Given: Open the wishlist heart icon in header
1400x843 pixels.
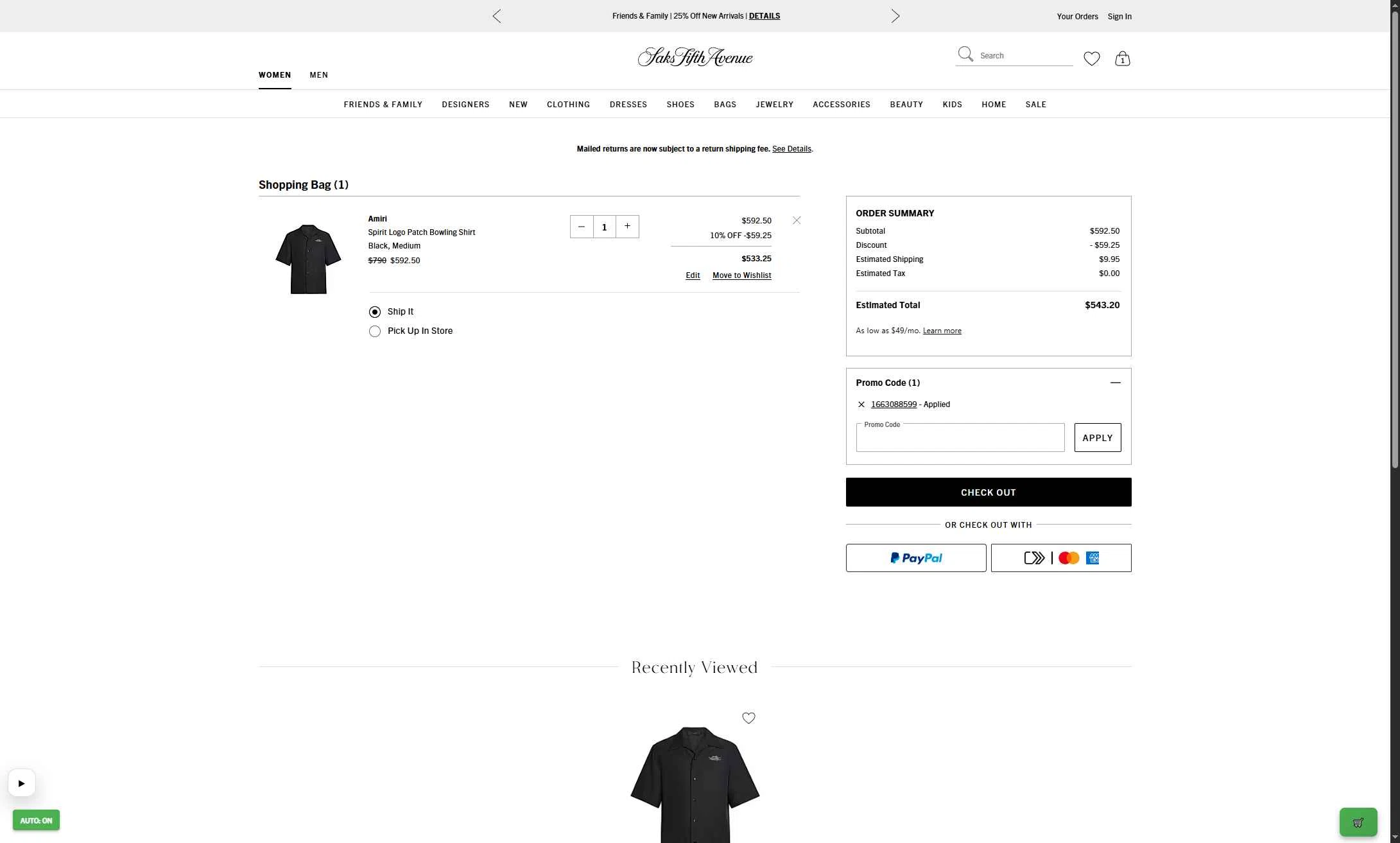Looking at the screenshot, I should pyautogui.click(x=1091, y=58).
